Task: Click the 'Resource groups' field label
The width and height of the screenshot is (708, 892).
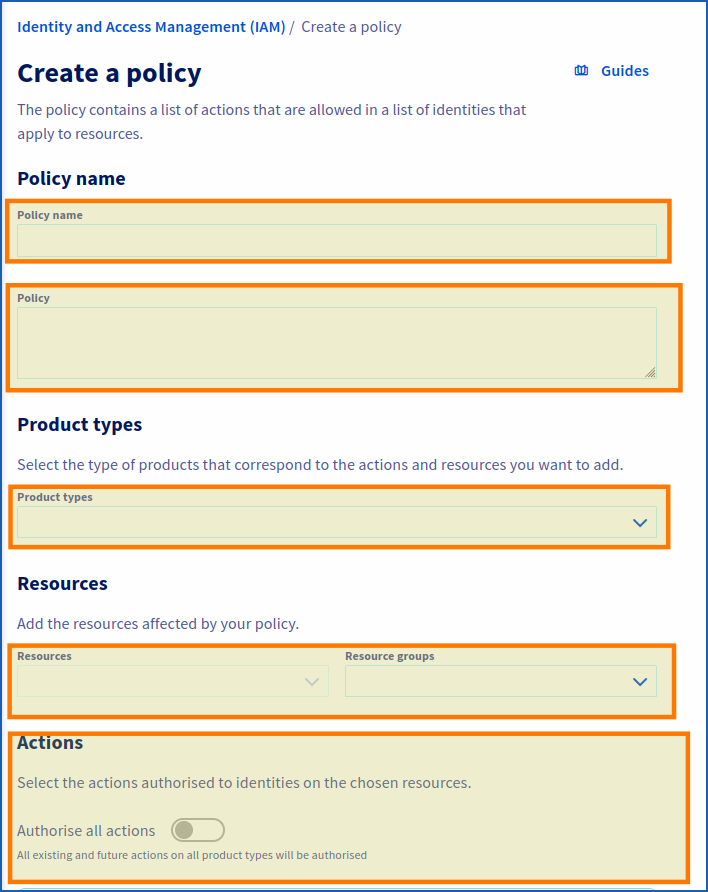Action: click(x=390, y=656)
